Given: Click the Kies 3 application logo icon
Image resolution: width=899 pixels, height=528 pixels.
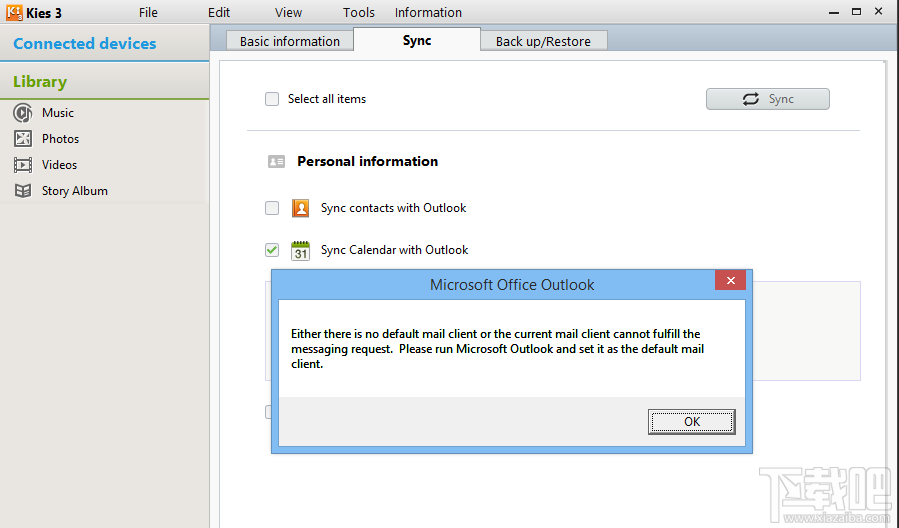Looking at the screenshot, I should [x=14, y=12].
